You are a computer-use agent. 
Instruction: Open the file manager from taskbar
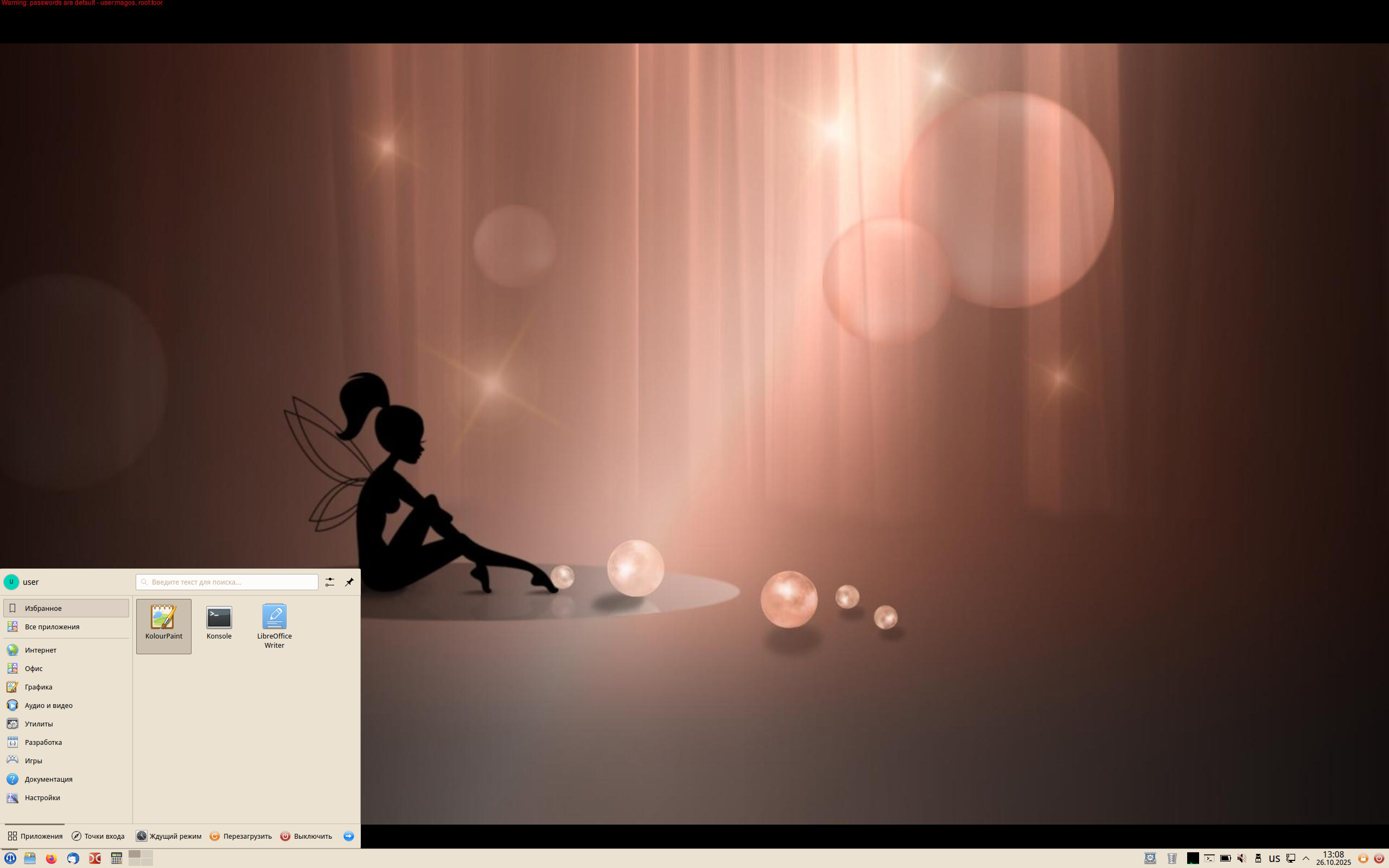pos(30,858)
